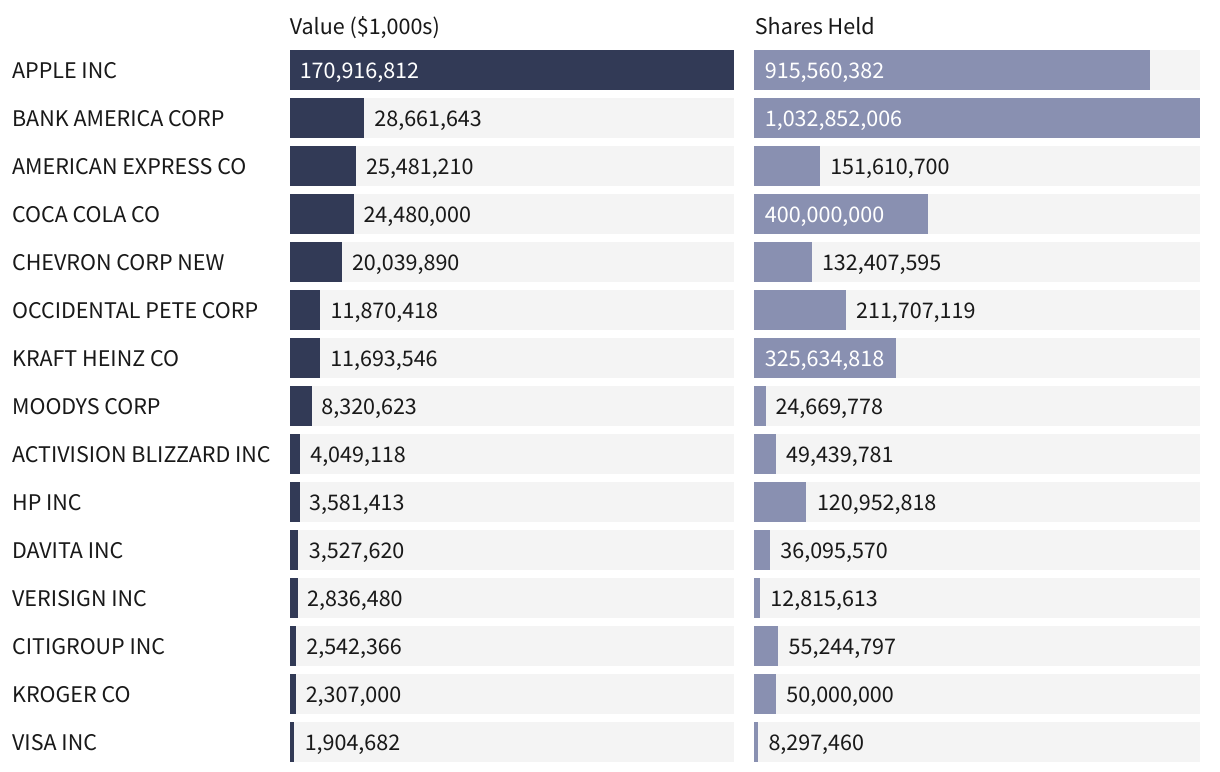1220x772 pixels.
Task: Click Apple's 170,916,812 value bar
Action: (x=512, y=70)
